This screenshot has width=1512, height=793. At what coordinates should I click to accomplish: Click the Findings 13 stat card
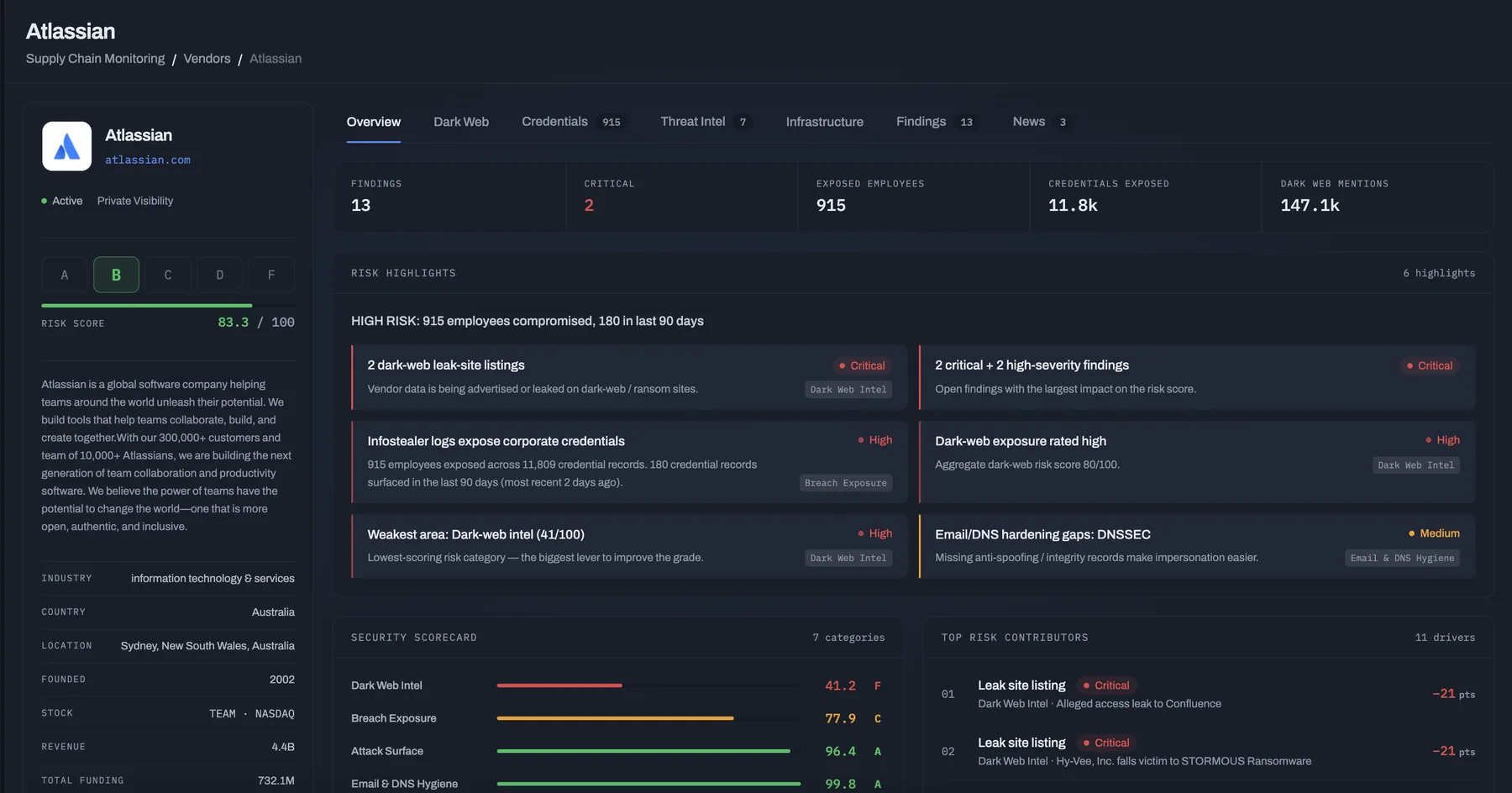click(449, 197)
